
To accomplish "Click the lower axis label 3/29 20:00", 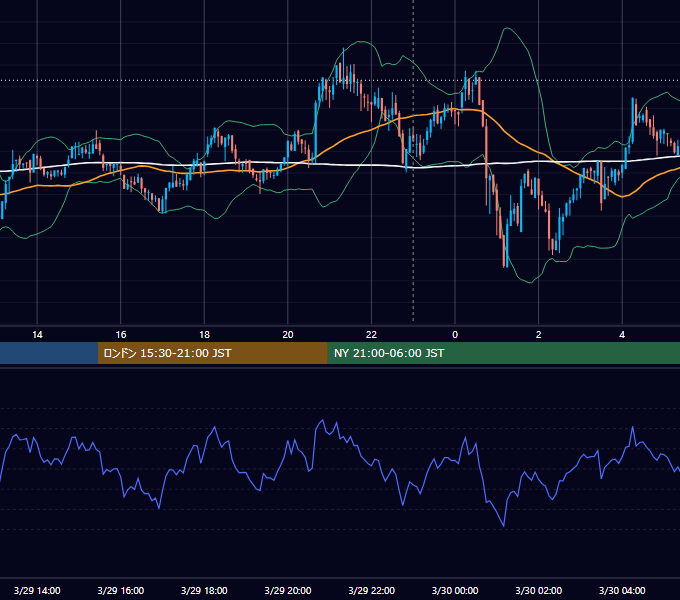I will pyautogui.click(x=288, y=590).
